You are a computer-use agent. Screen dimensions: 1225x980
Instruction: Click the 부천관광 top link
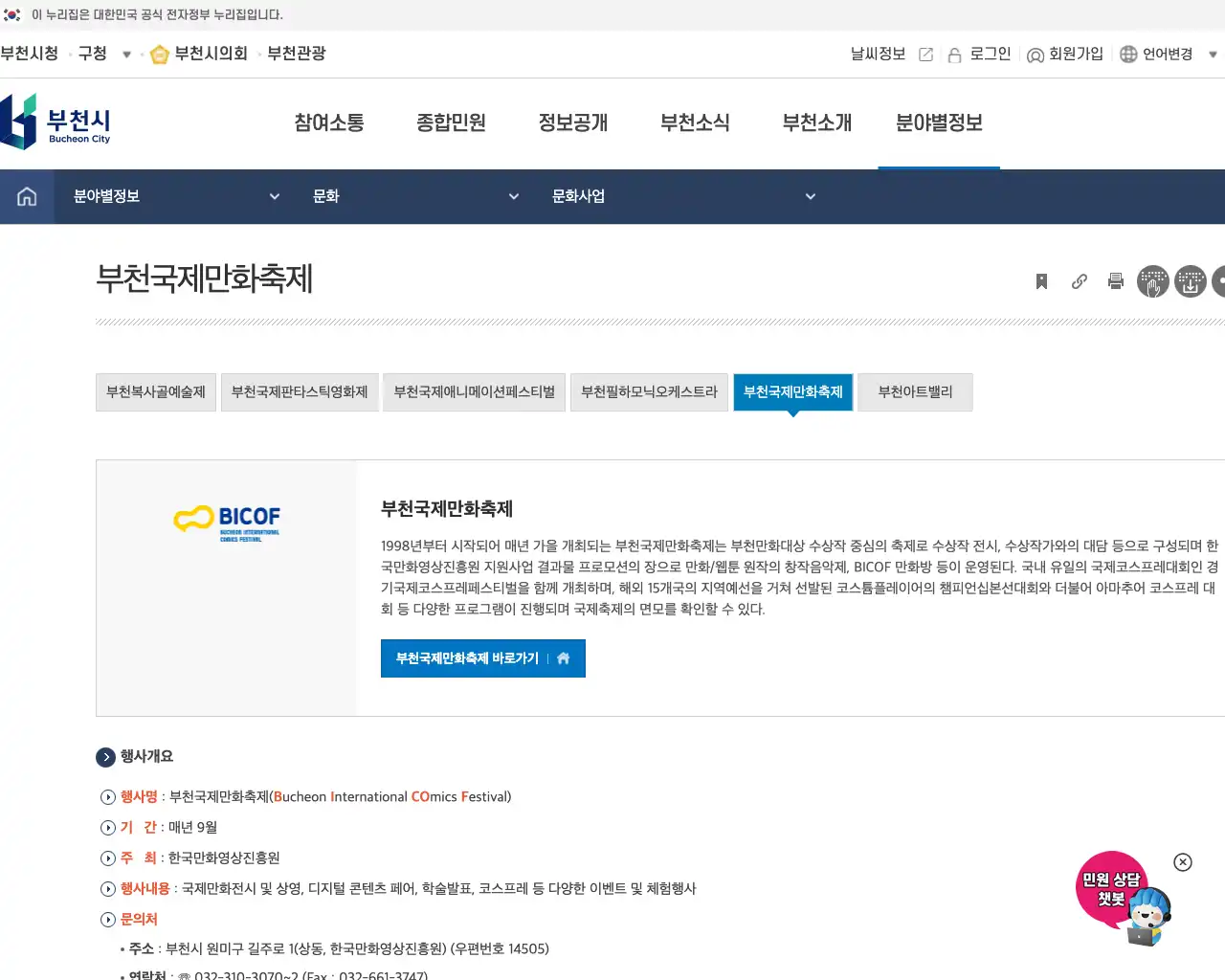297,54
